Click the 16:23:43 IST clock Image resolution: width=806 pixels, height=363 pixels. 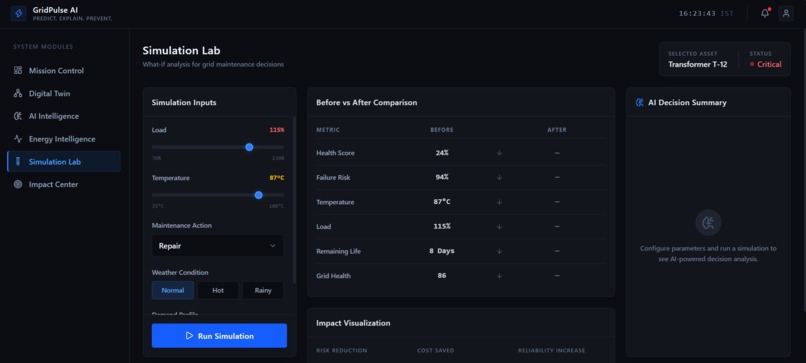pyautogui.click(x=706, y=13)
